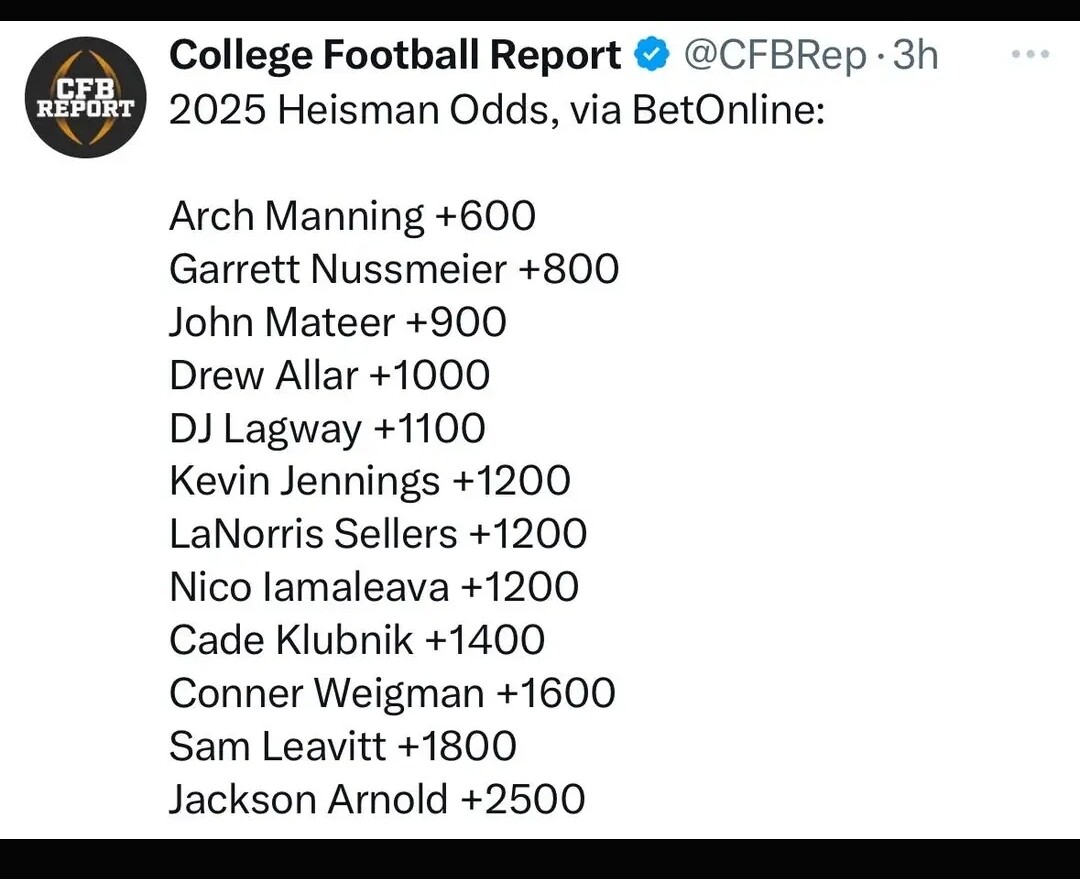Click the John Mateer +900 line
This screenshot has width=1080, height=879.
338,322
